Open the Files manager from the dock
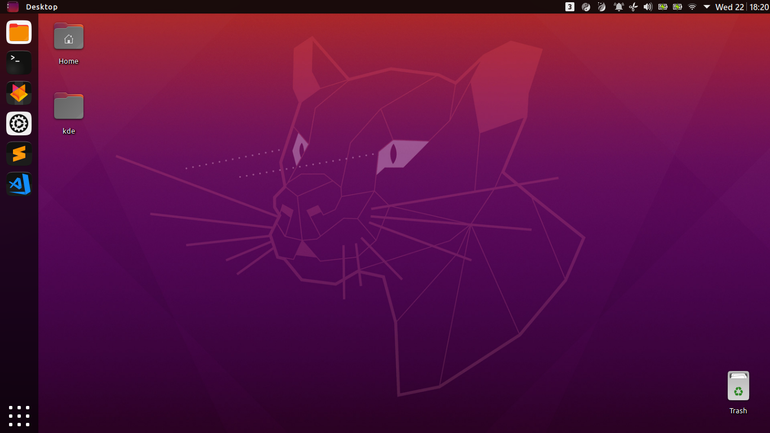 click(x=19, y=32)
